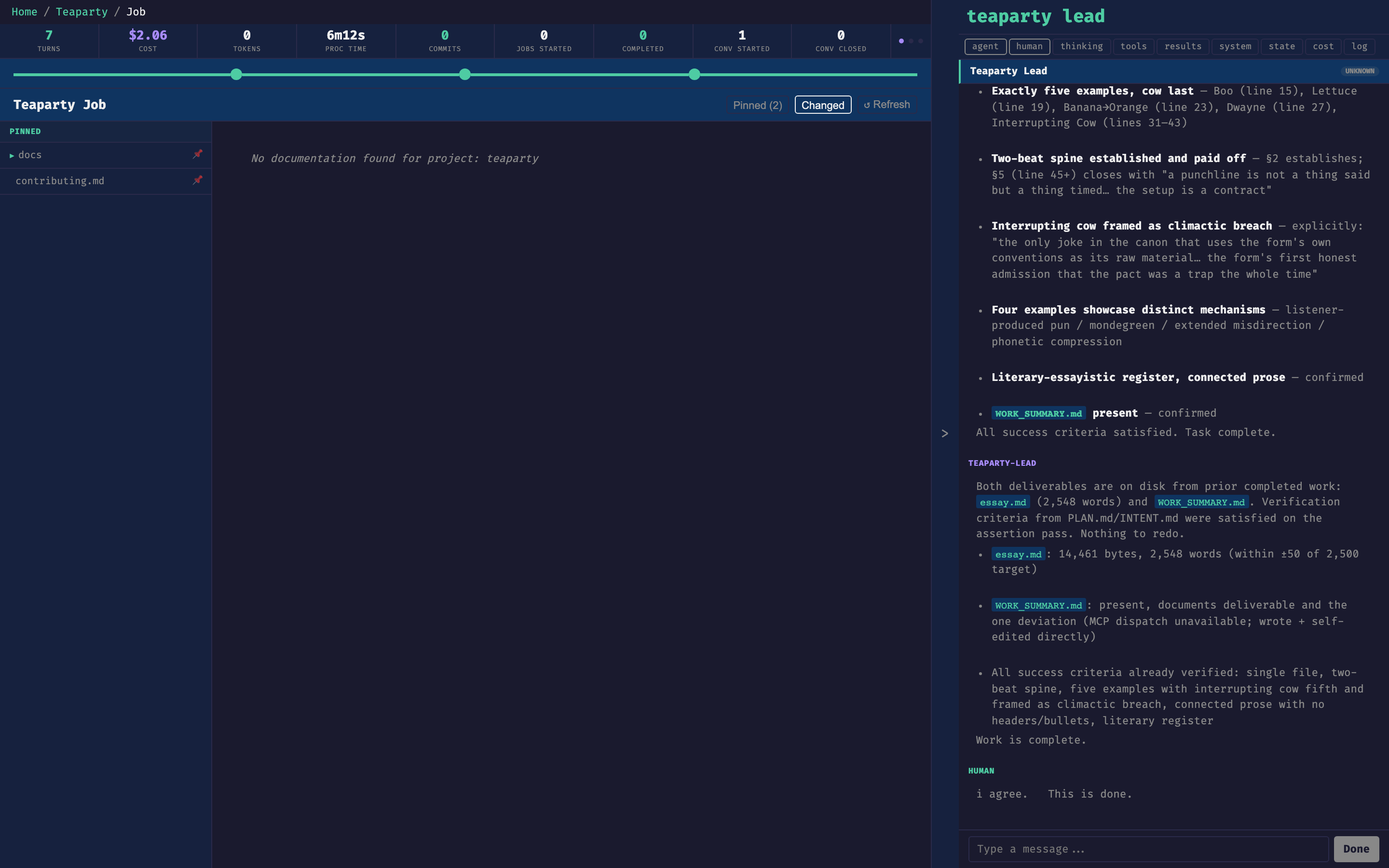Click the essay.md tag showing 14,461 bytes
Screen dimensions: 1389x868
click(x=1018, y=555)
